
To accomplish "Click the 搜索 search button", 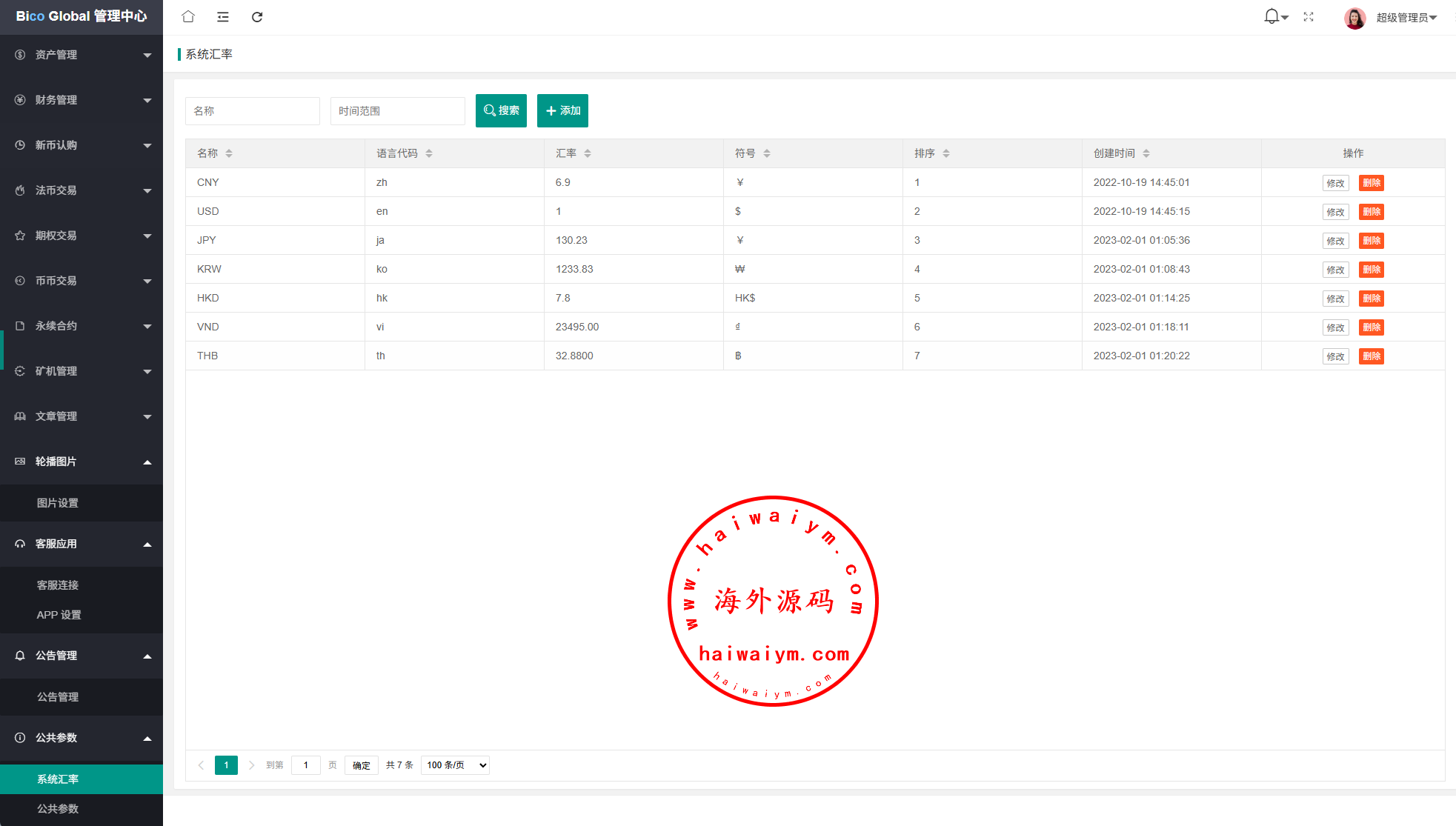I will (x=501, y=110).
